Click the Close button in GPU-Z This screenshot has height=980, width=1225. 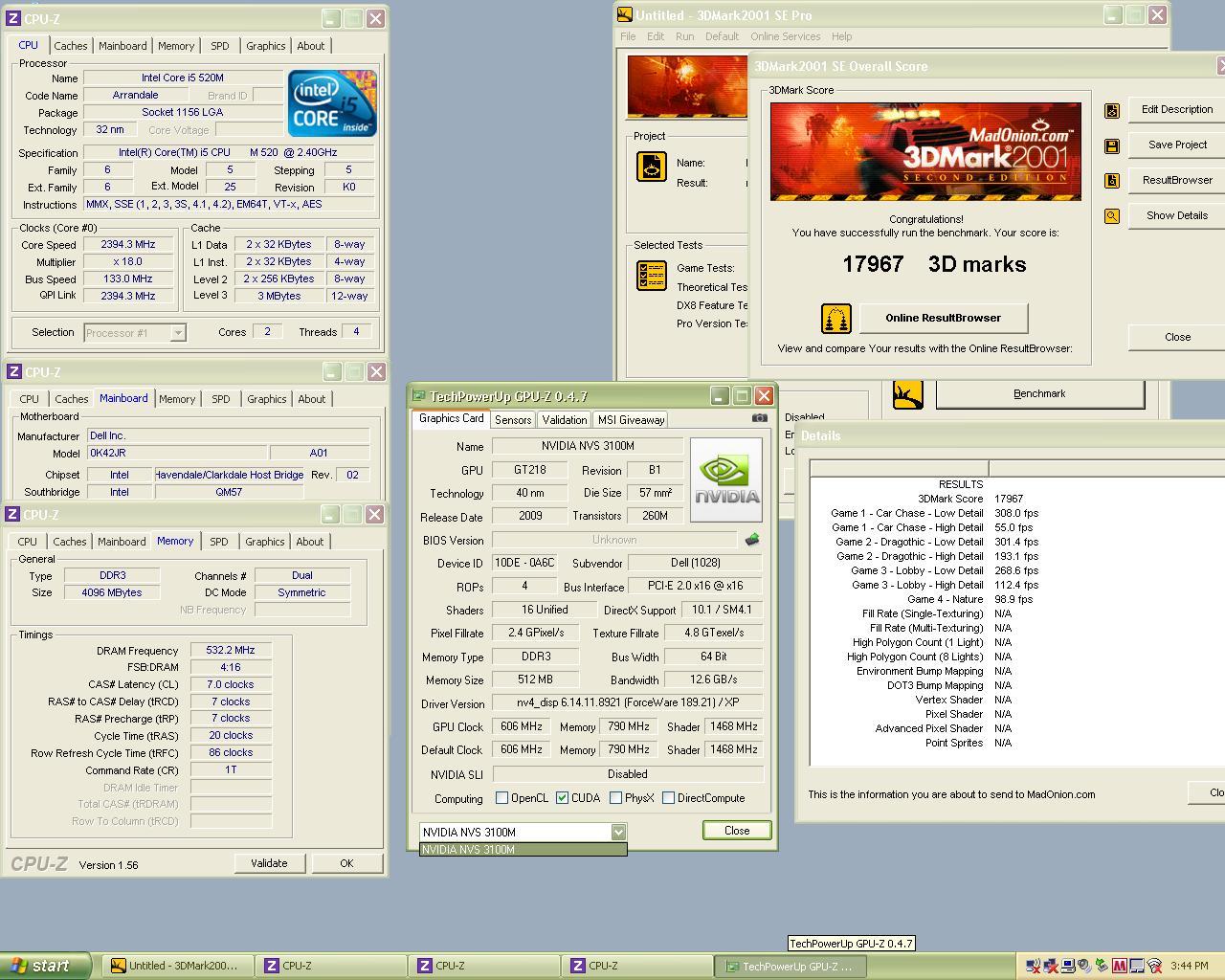[737, 831]
